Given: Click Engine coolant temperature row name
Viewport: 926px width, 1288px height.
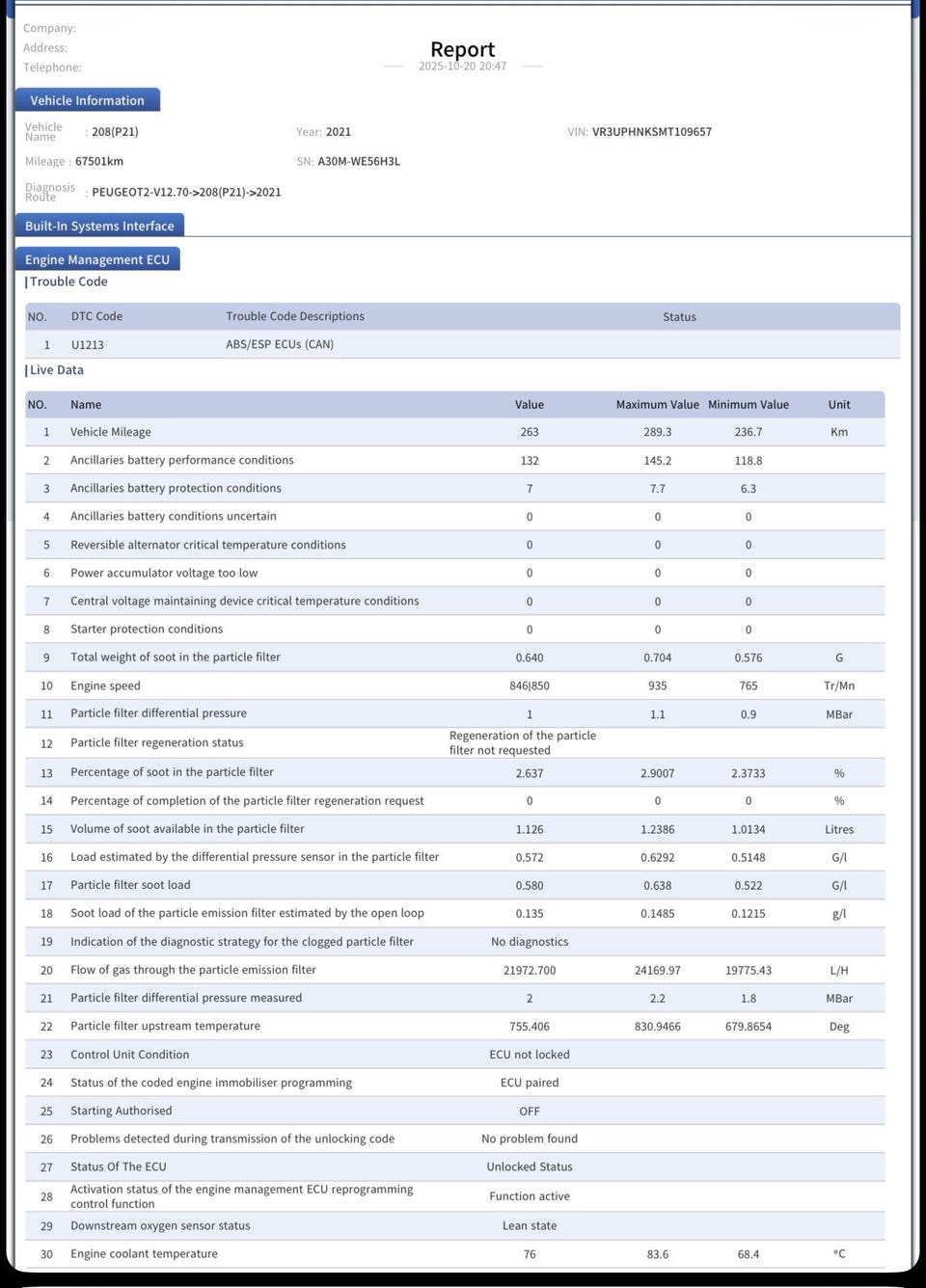Looking at the screenshot, I should pyautogui.click(x=144, y=1254).
